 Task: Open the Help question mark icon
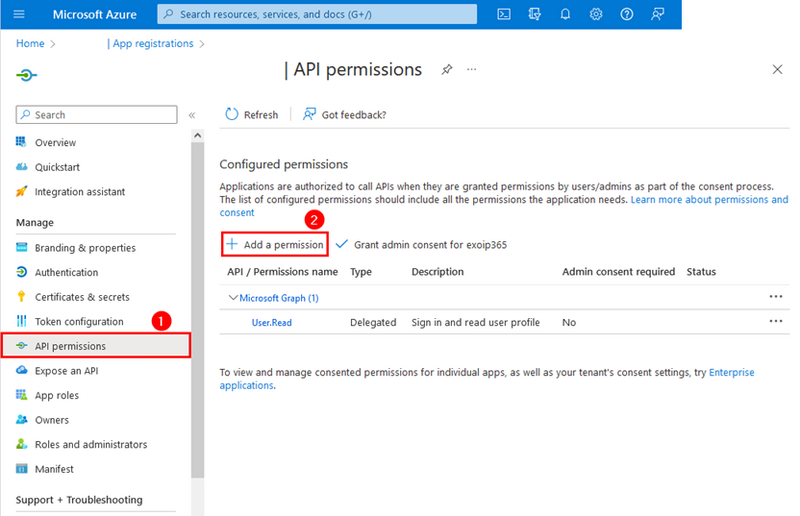(627, 14)
